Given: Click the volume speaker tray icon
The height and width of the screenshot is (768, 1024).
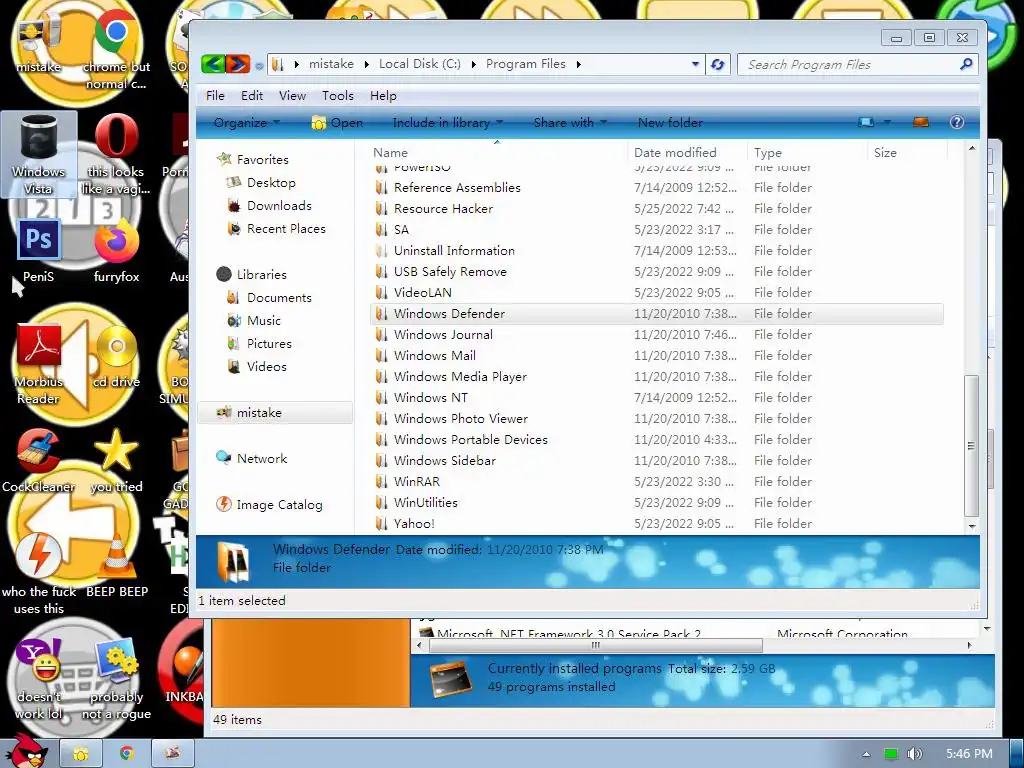Looking at the screenshot, I should point(914,754).
